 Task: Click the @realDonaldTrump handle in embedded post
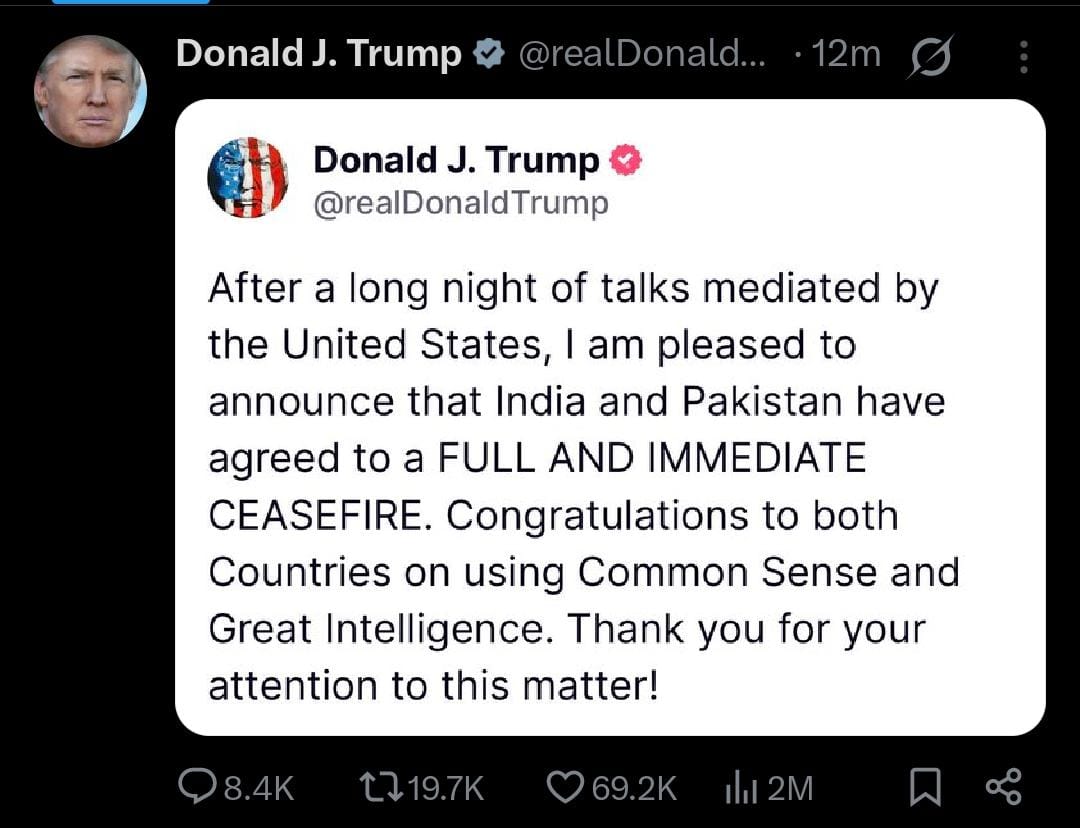point(460,203)
